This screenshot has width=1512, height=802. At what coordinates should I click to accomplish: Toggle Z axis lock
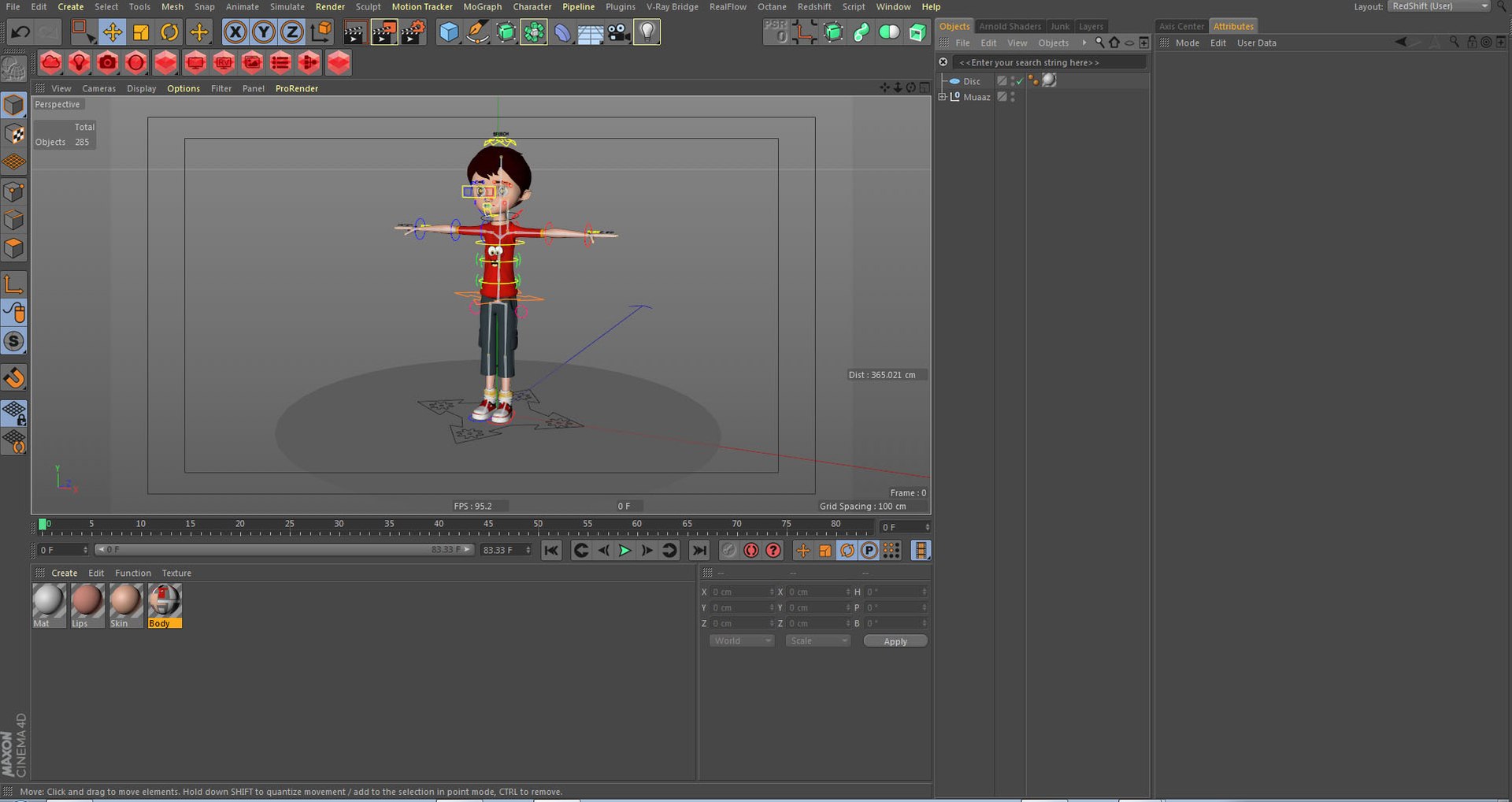coord(291,32)
